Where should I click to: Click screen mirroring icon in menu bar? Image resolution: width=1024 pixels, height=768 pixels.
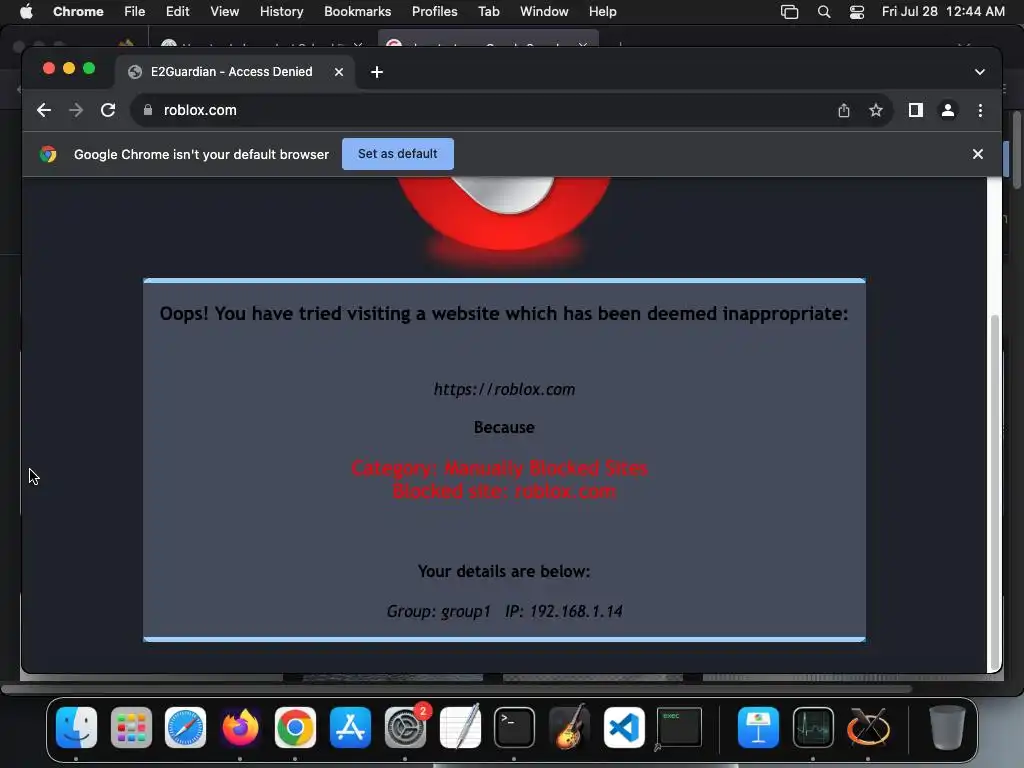[790, 12]
